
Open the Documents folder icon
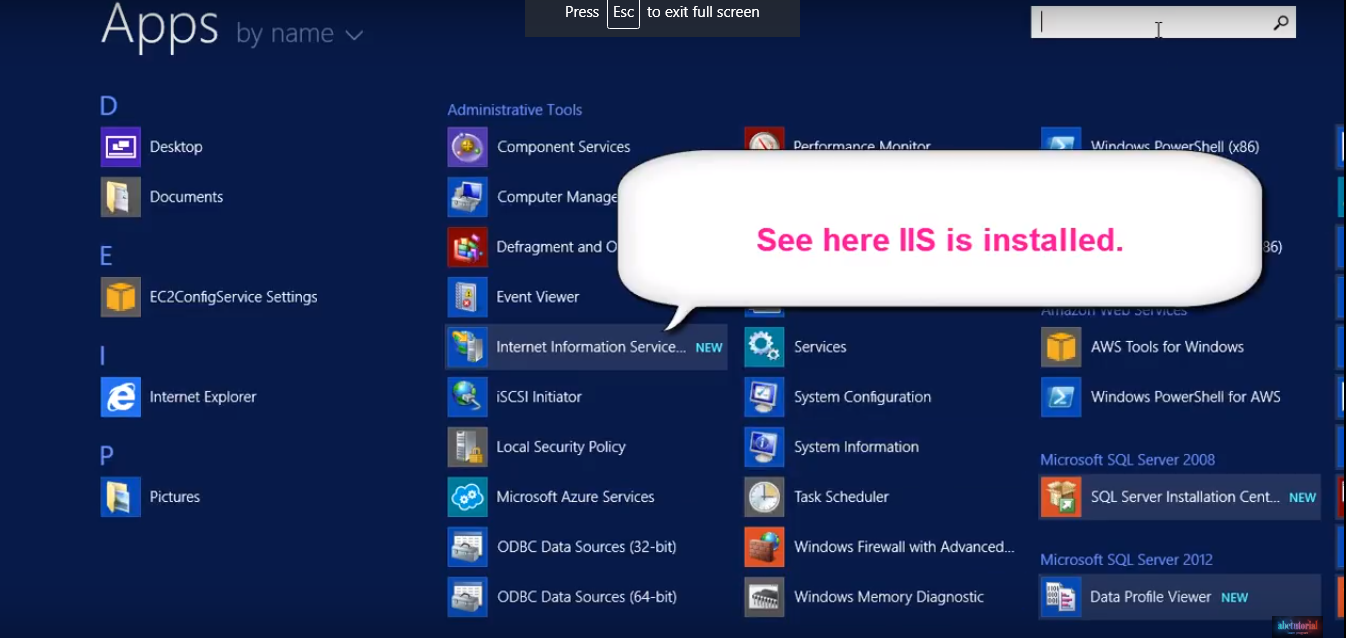pos(121,197)
